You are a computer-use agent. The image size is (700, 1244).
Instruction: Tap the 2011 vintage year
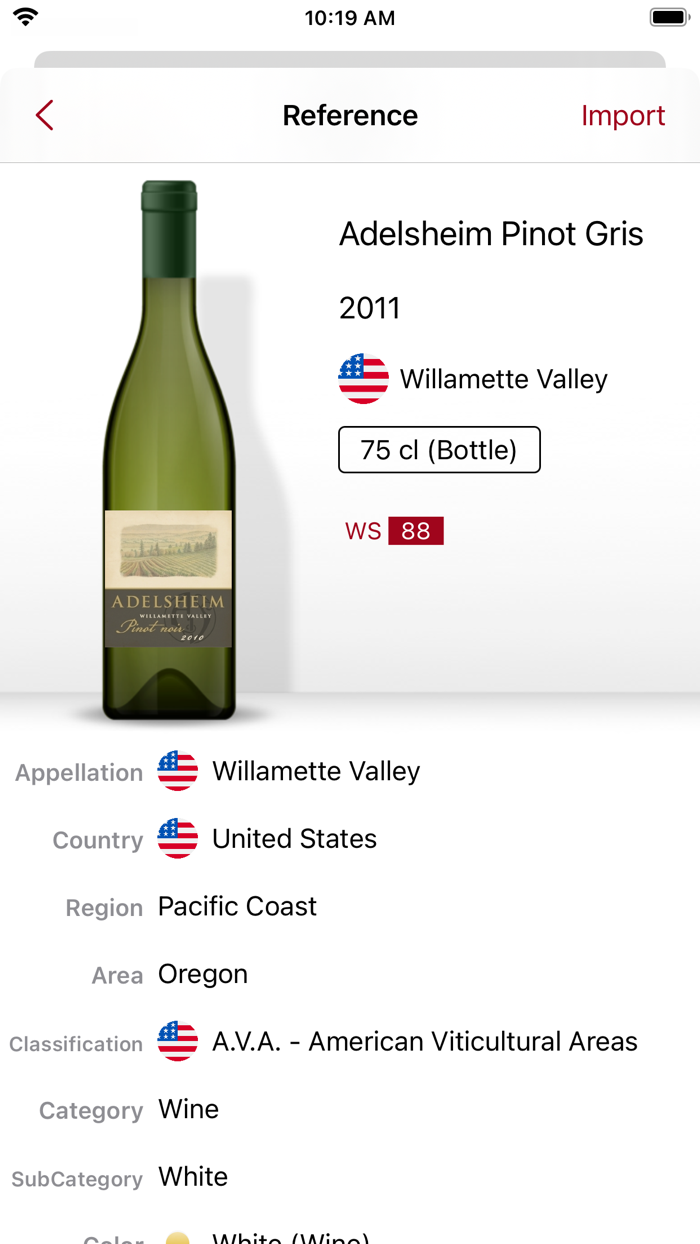coord(369,308)
